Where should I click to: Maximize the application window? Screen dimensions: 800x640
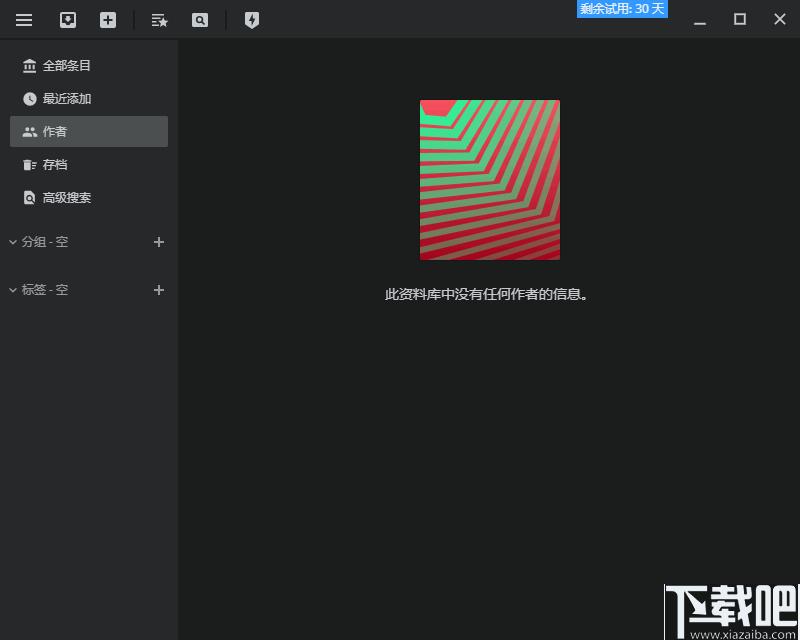tap(740, 19)
